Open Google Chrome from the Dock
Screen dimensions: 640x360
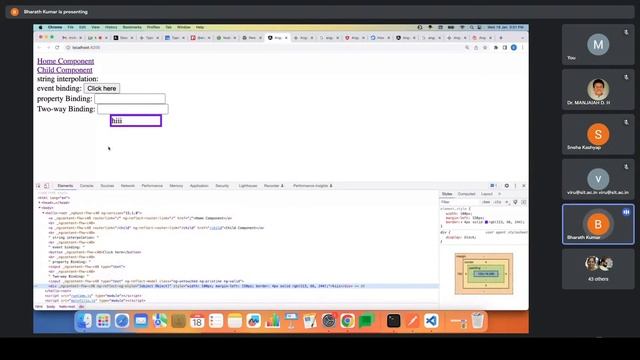[x=347, y=321]
